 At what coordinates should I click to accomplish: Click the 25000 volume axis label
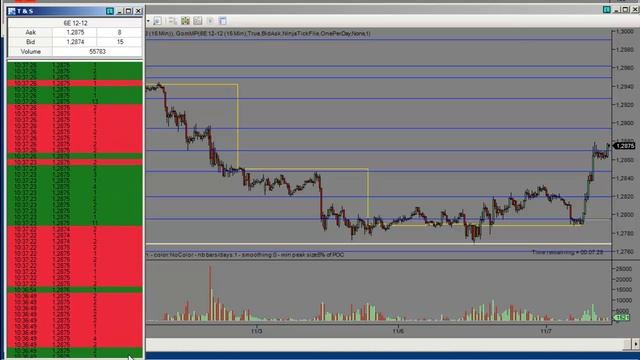click(x=624, y=269)
